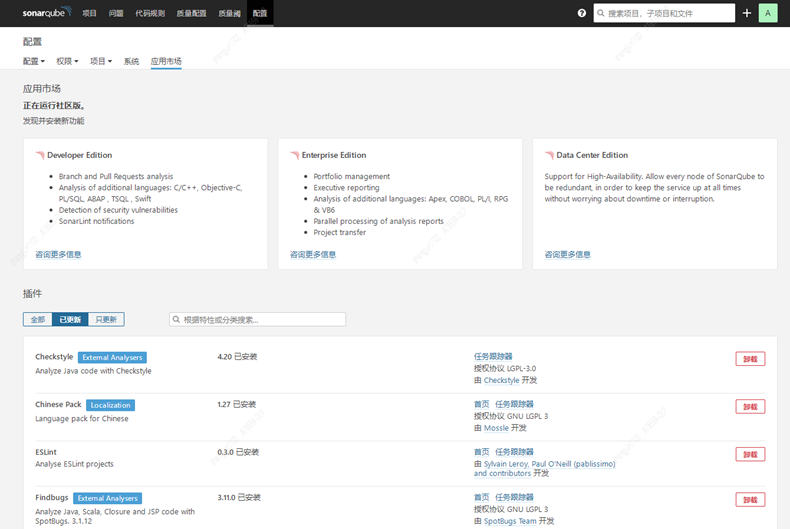Open Checkstyle 任务跟踪器 link

tap(493, 356)
